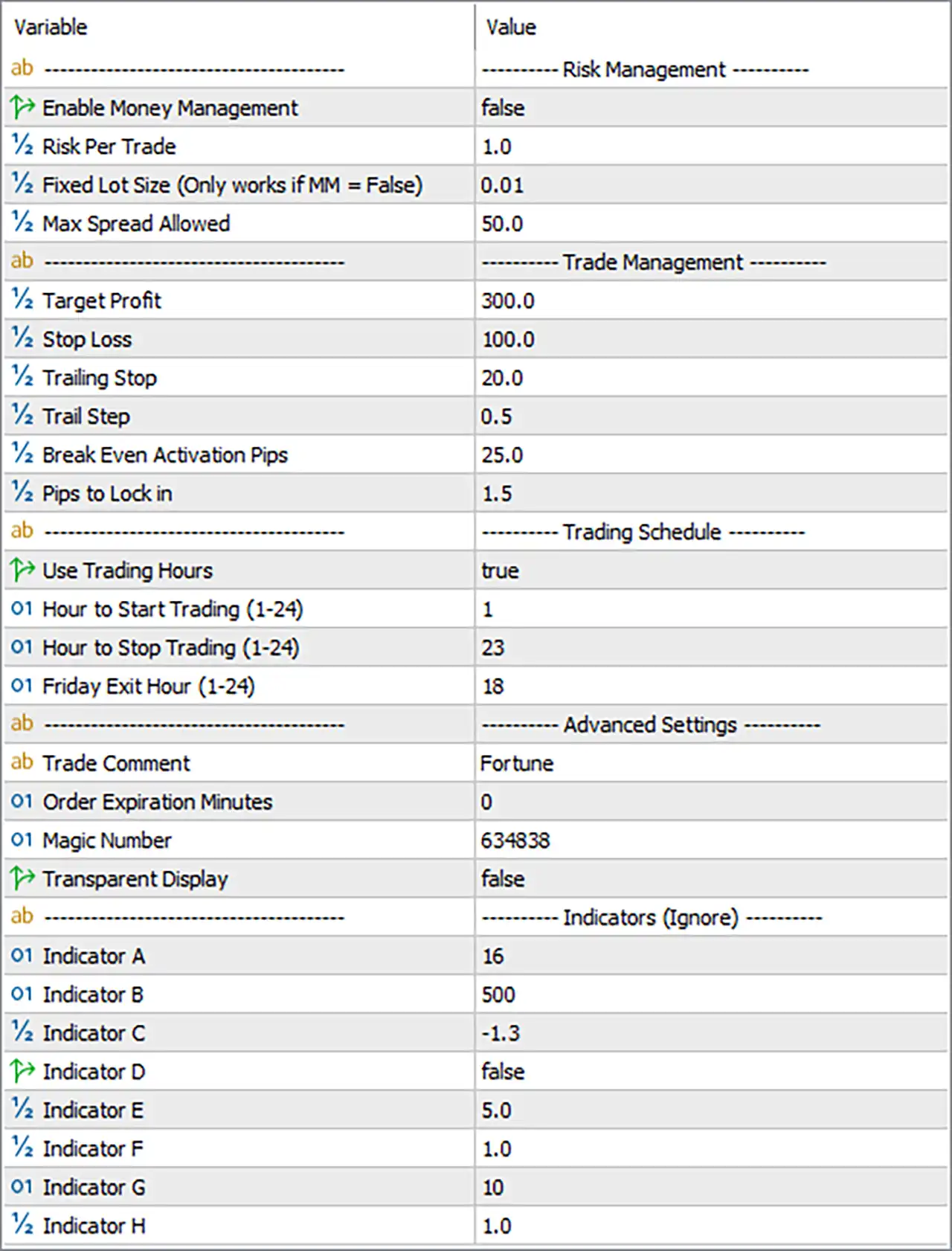952x1251 pixels.
Task: Edit the Hour to Start Trading value
Action: click(487, 609)
